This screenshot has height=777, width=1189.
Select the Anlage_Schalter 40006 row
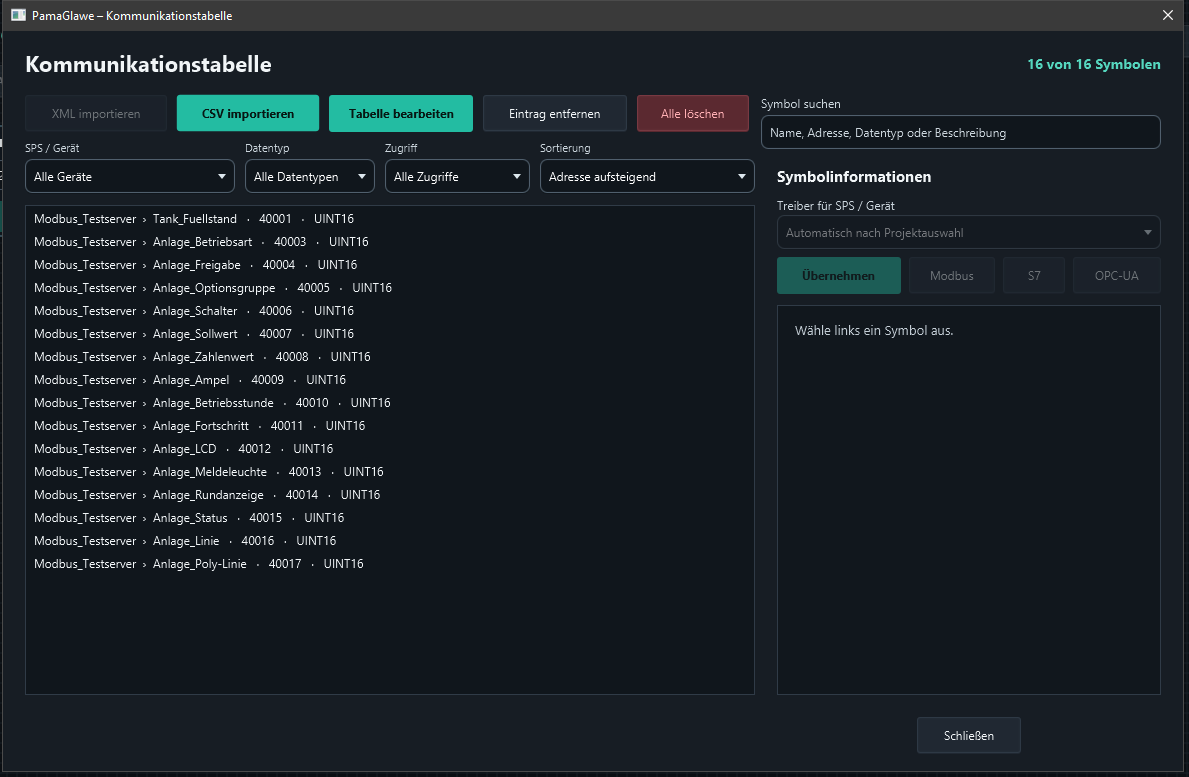tap(390, 311)
